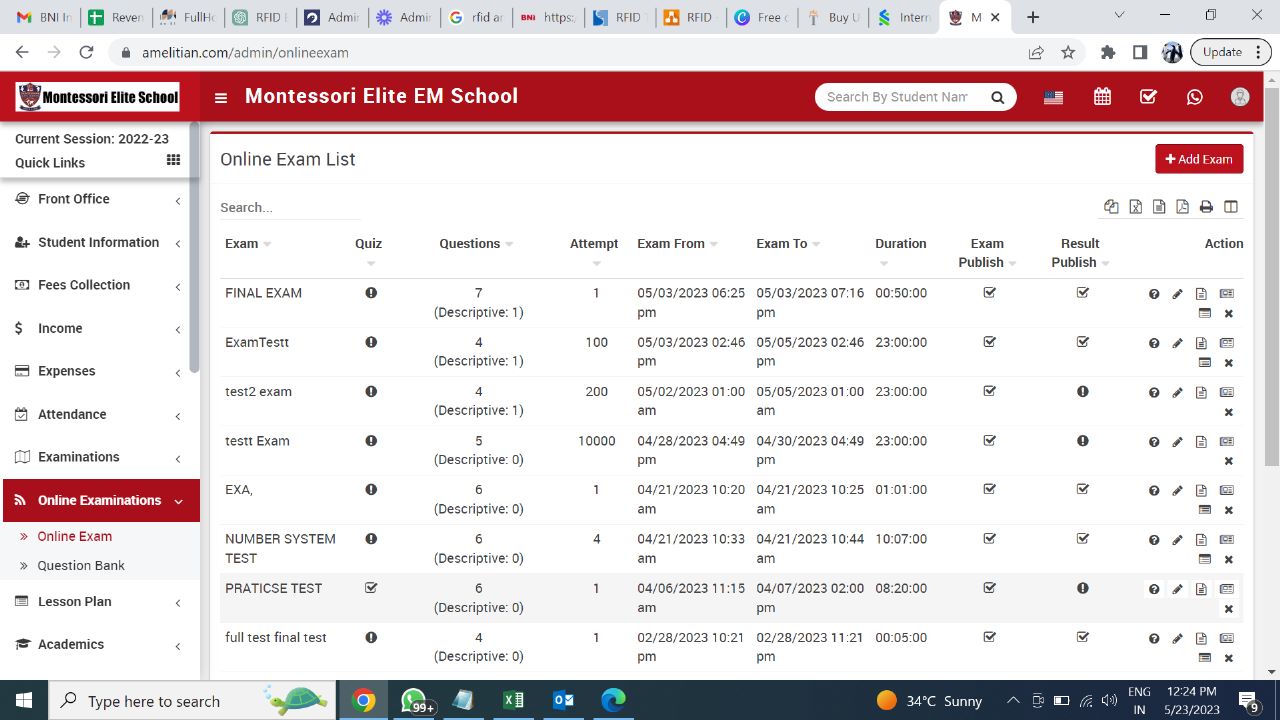The image size is (1280, 720).
Task: Focus the exam list Search box
Action: [290, 208]
